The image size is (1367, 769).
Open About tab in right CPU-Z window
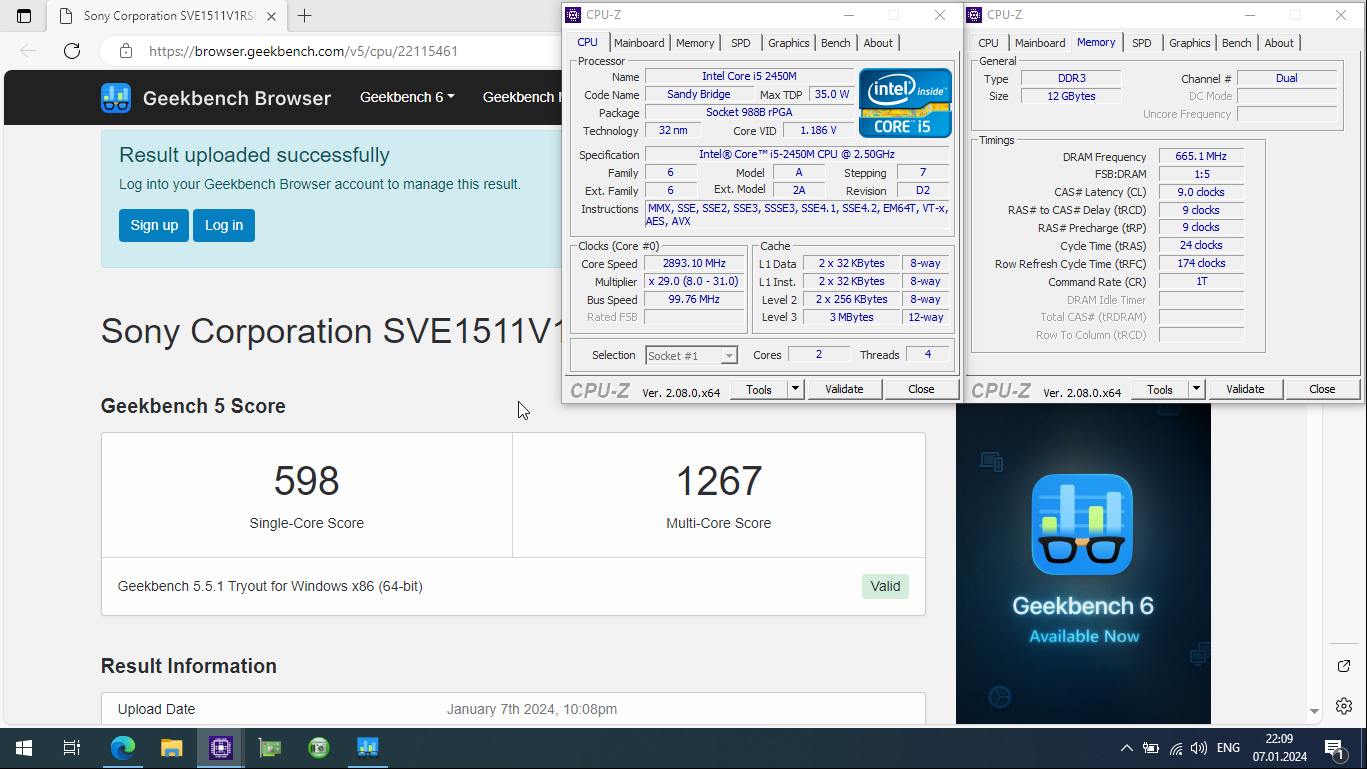(x=1279, y=43)
